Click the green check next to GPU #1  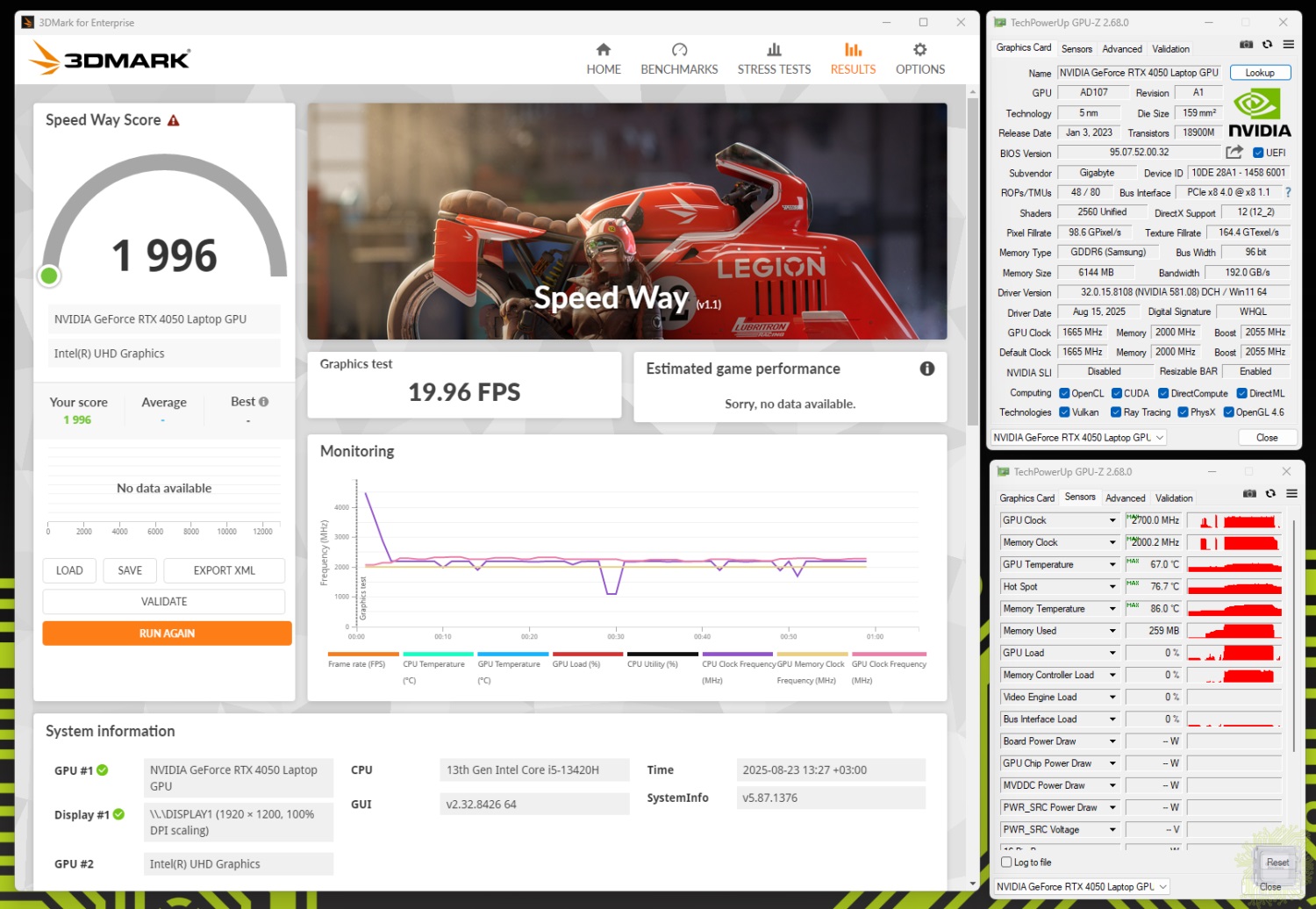click(103, 769)
